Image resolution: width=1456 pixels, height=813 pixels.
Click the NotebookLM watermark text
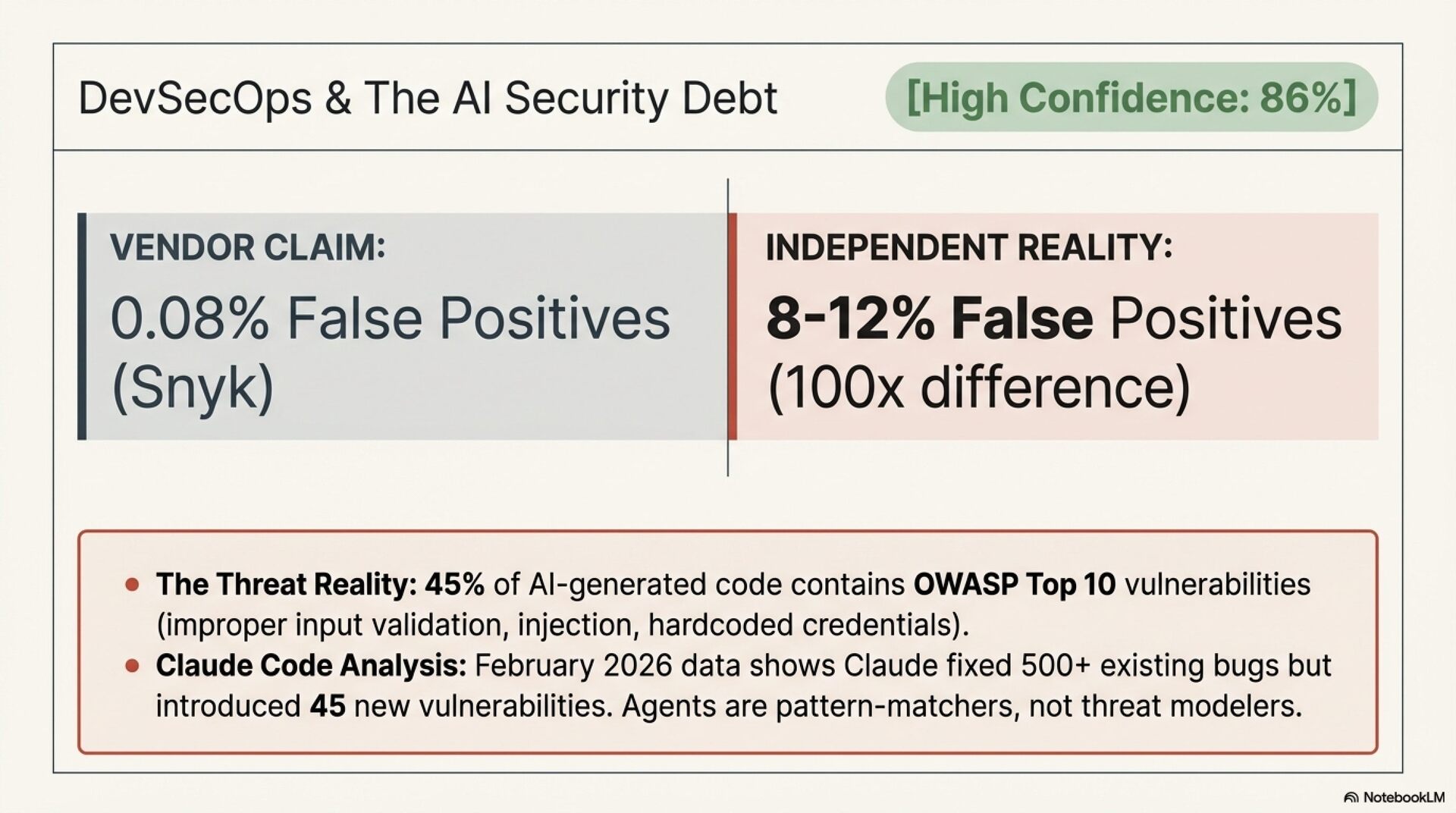tap(1403, 797)
